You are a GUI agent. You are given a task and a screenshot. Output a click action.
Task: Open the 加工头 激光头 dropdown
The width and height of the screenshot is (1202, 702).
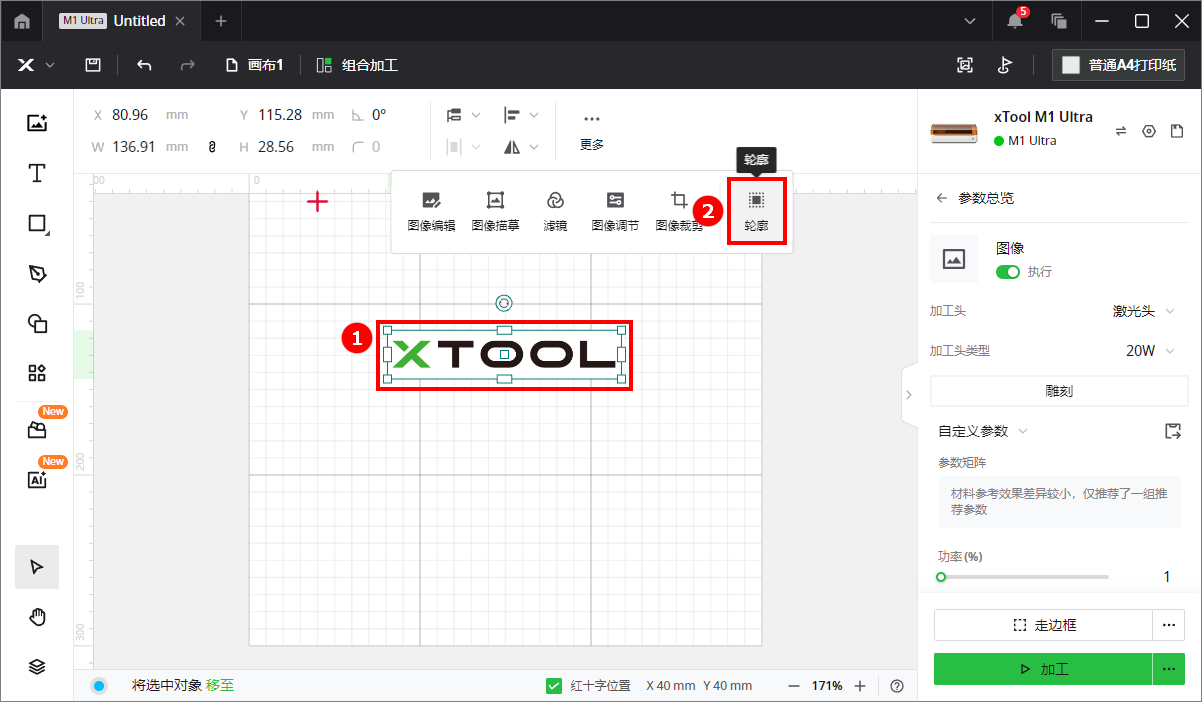click(1144, 311)
